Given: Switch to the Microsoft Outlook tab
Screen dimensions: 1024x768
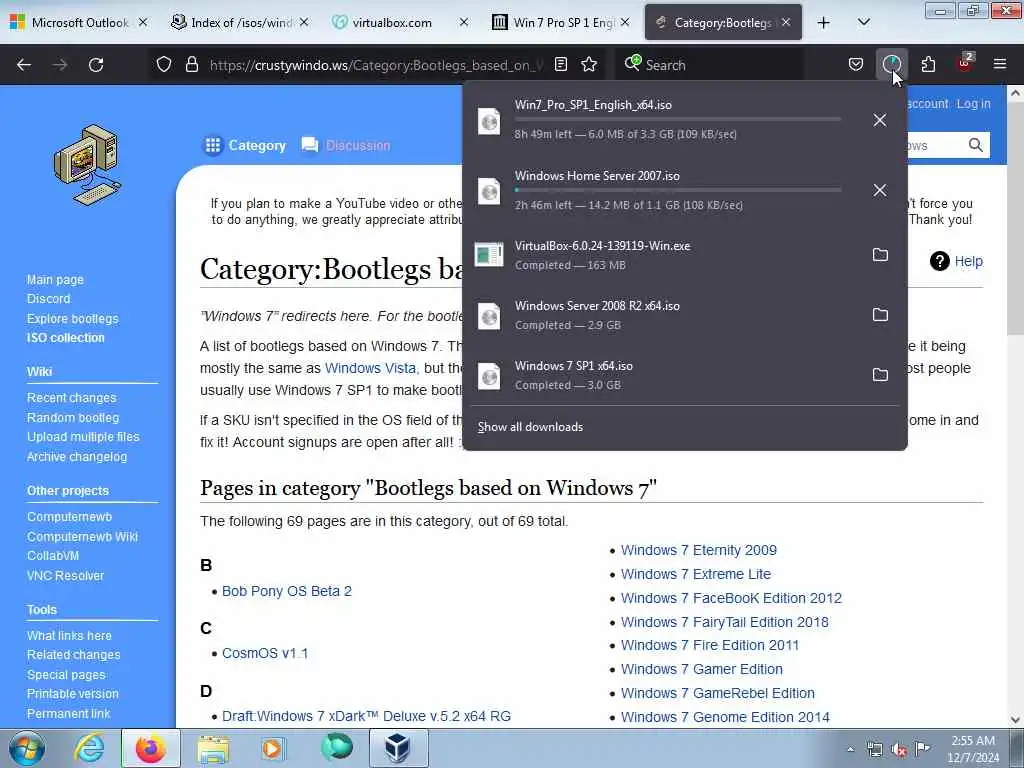Looking at the screenshot, I should click(x=80, y=22).
